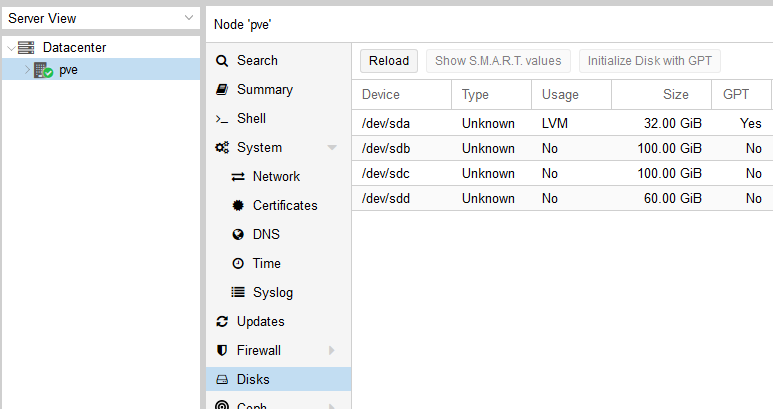
Task: Expand the pve tree node
Action: tap(27, 69)
